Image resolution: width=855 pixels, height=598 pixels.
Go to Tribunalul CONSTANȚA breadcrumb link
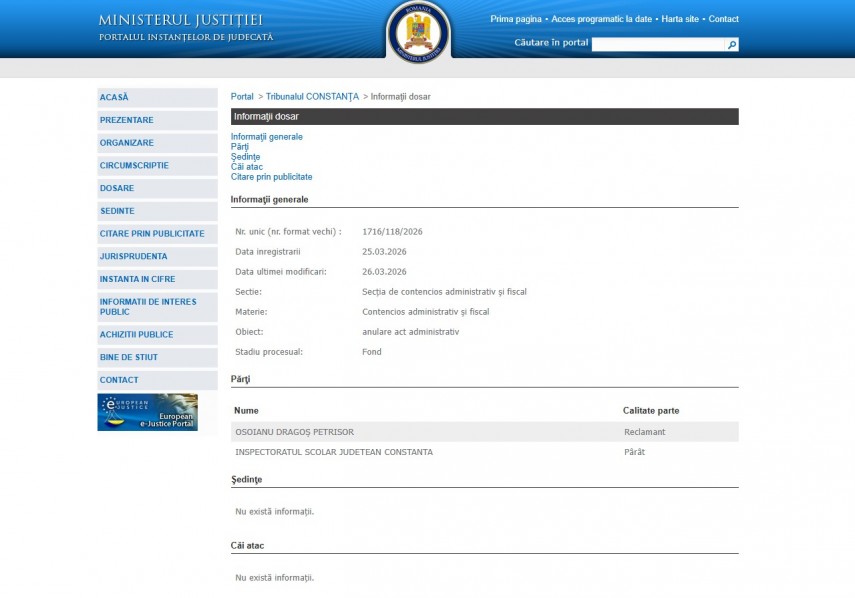click(x=312, y=96)
